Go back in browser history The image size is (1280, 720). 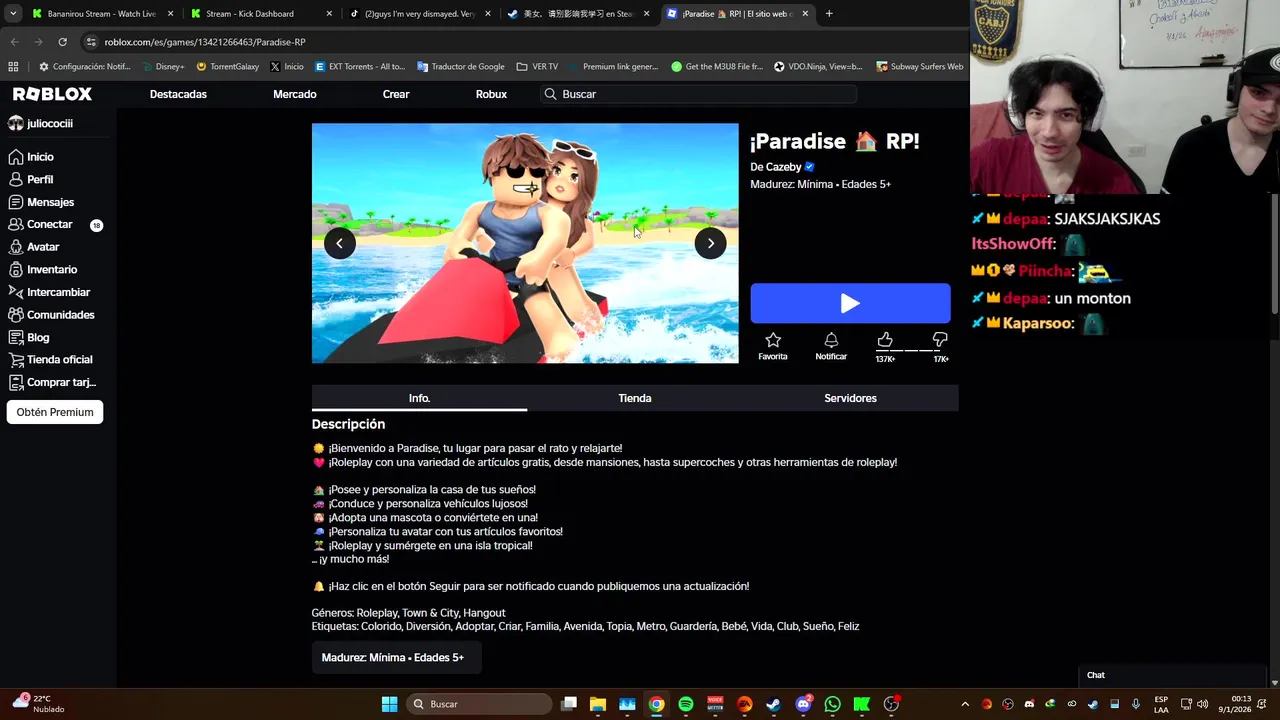[14, 42]
